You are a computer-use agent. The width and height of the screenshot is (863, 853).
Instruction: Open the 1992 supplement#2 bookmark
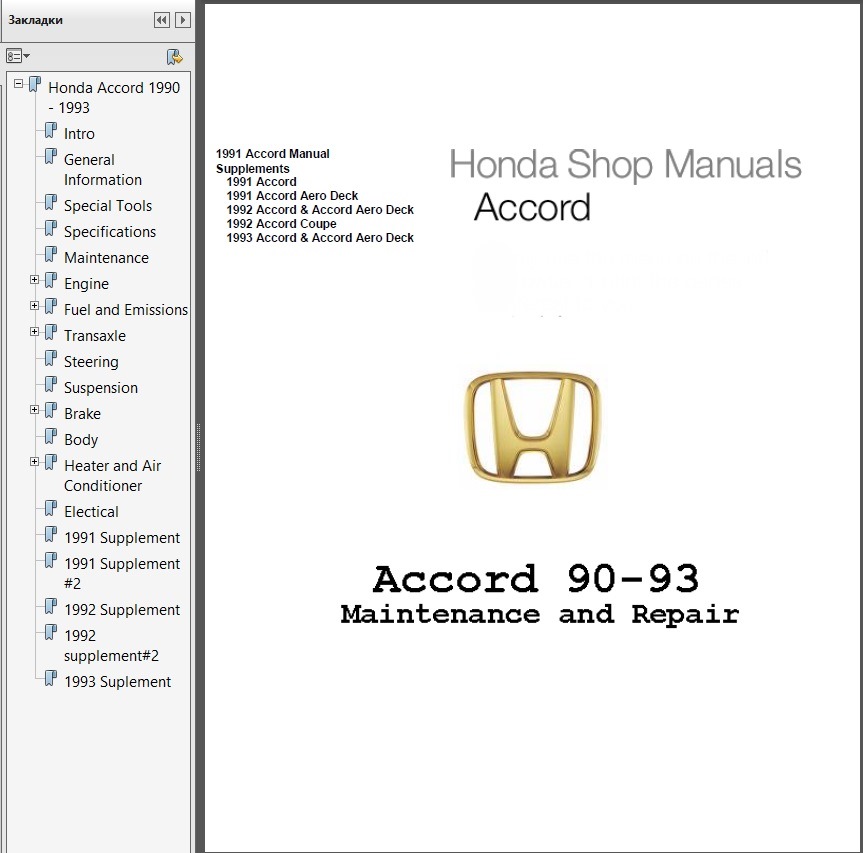(x=111, y=646)
